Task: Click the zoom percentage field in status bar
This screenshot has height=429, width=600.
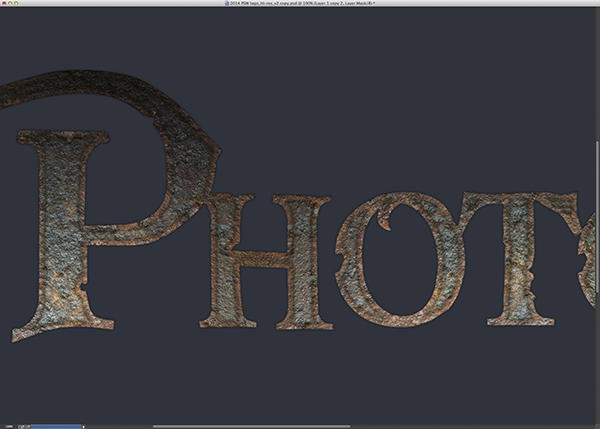Action: [x=9, y=426]
